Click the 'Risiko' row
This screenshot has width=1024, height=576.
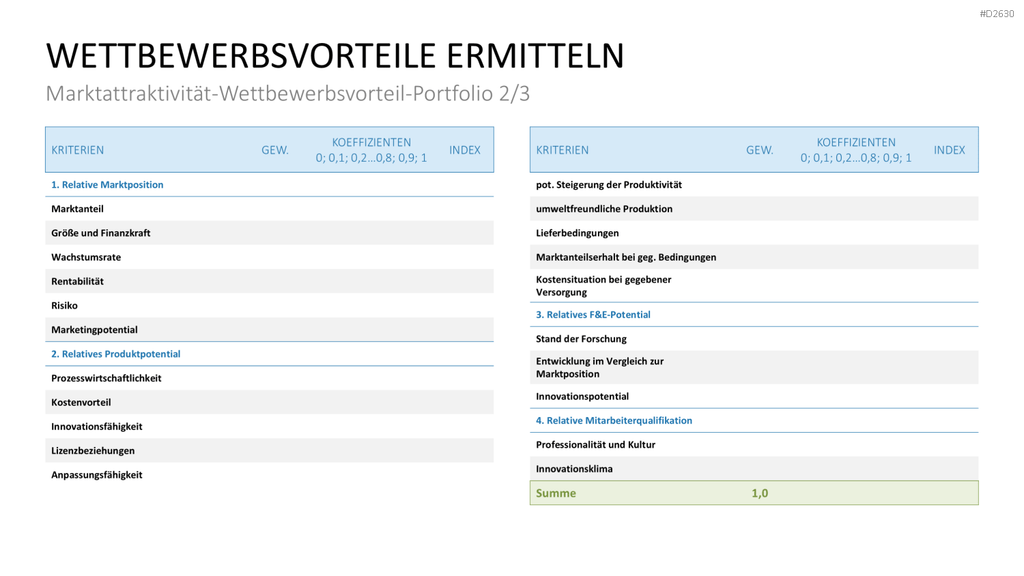269,306
